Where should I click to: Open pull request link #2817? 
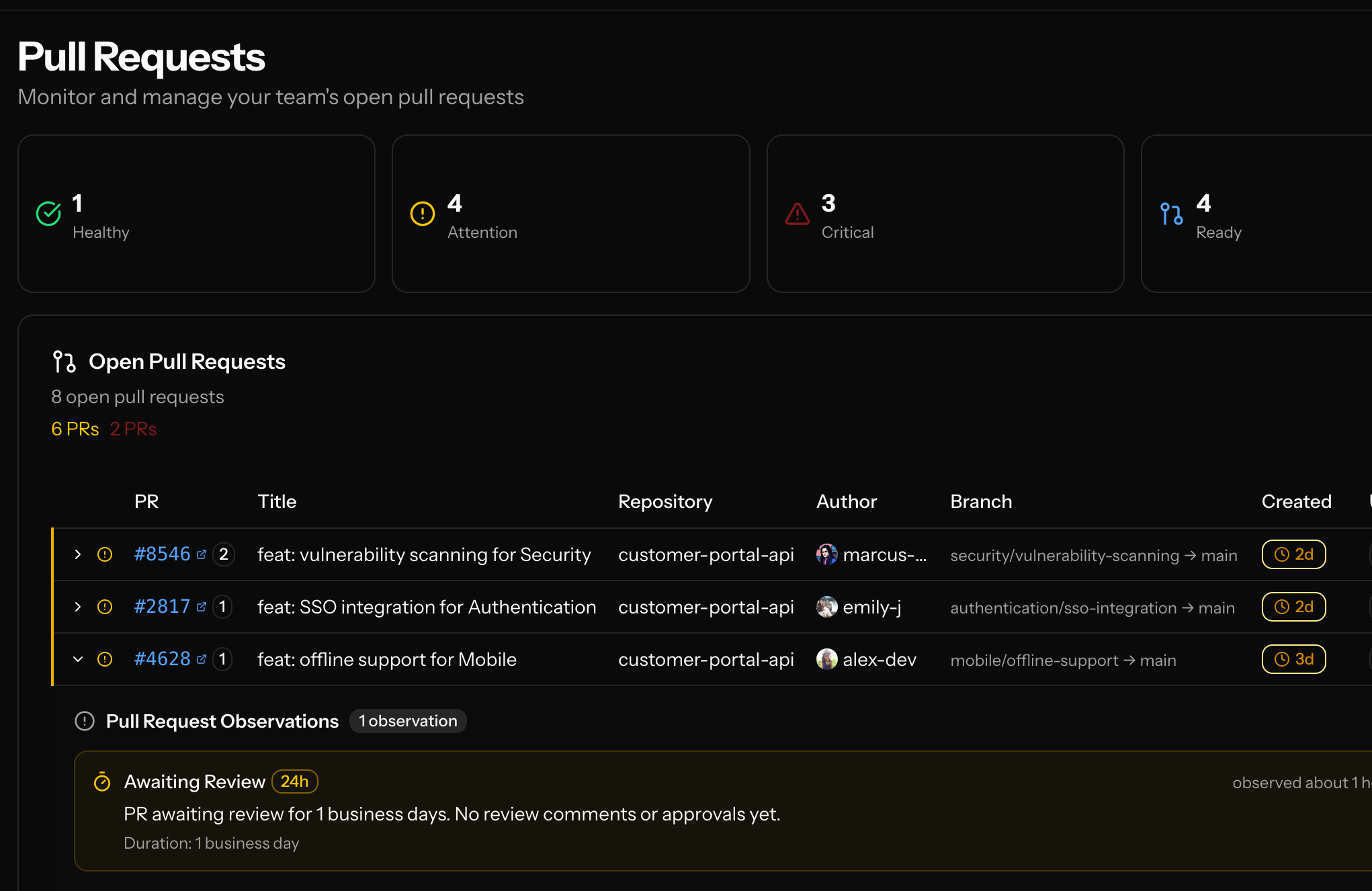162,607
